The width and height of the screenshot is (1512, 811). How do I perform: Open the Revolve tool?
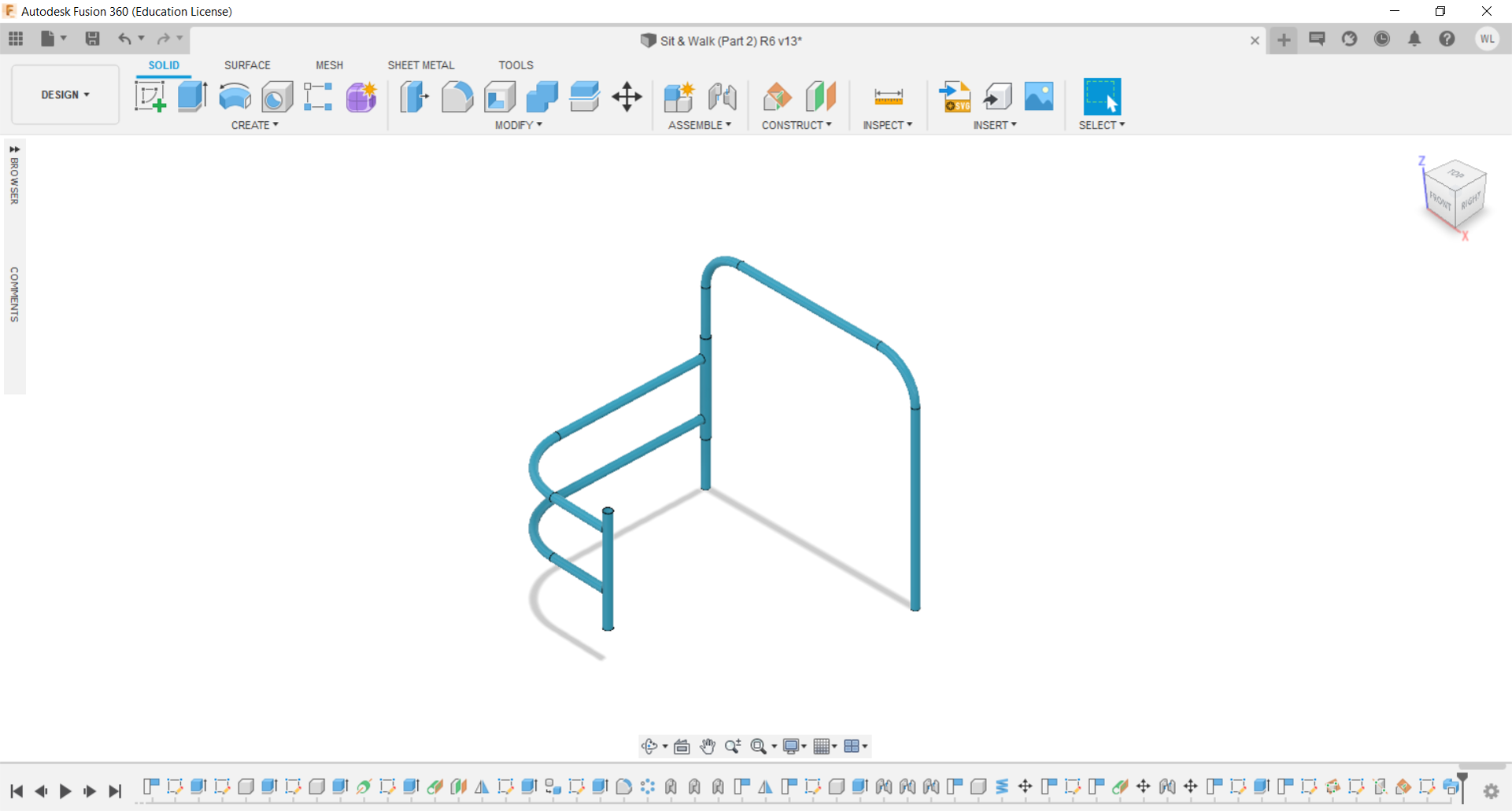(x=234, y=96)
